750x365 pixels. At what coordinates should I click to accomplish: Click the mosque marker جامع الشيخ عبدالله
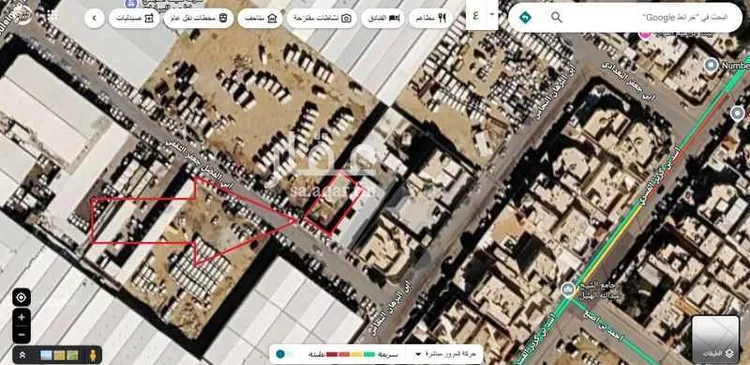pyautogui.click(x=568, y=289)
